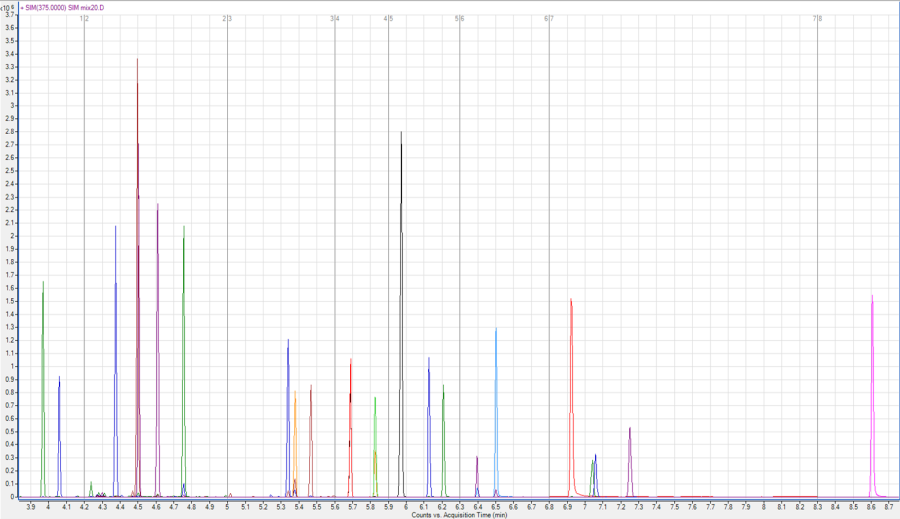Select the red peak near 5.69 min

[x=351, y=428]
